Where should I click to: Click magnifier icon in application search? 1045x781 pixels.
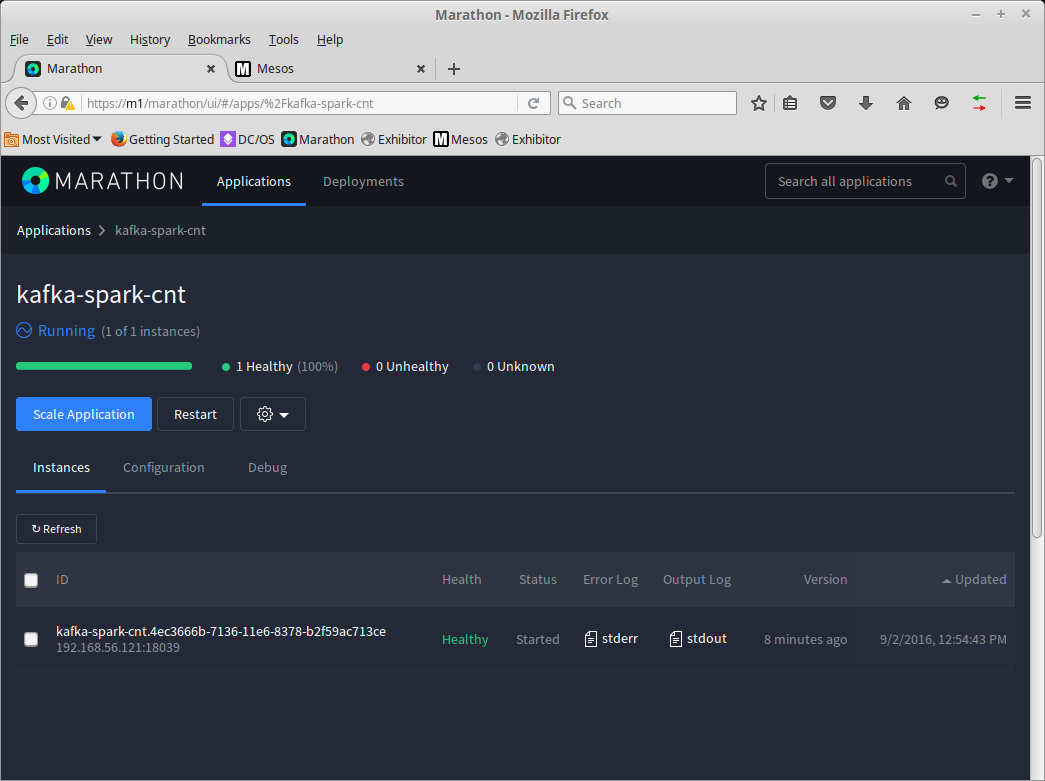[951, 181]
